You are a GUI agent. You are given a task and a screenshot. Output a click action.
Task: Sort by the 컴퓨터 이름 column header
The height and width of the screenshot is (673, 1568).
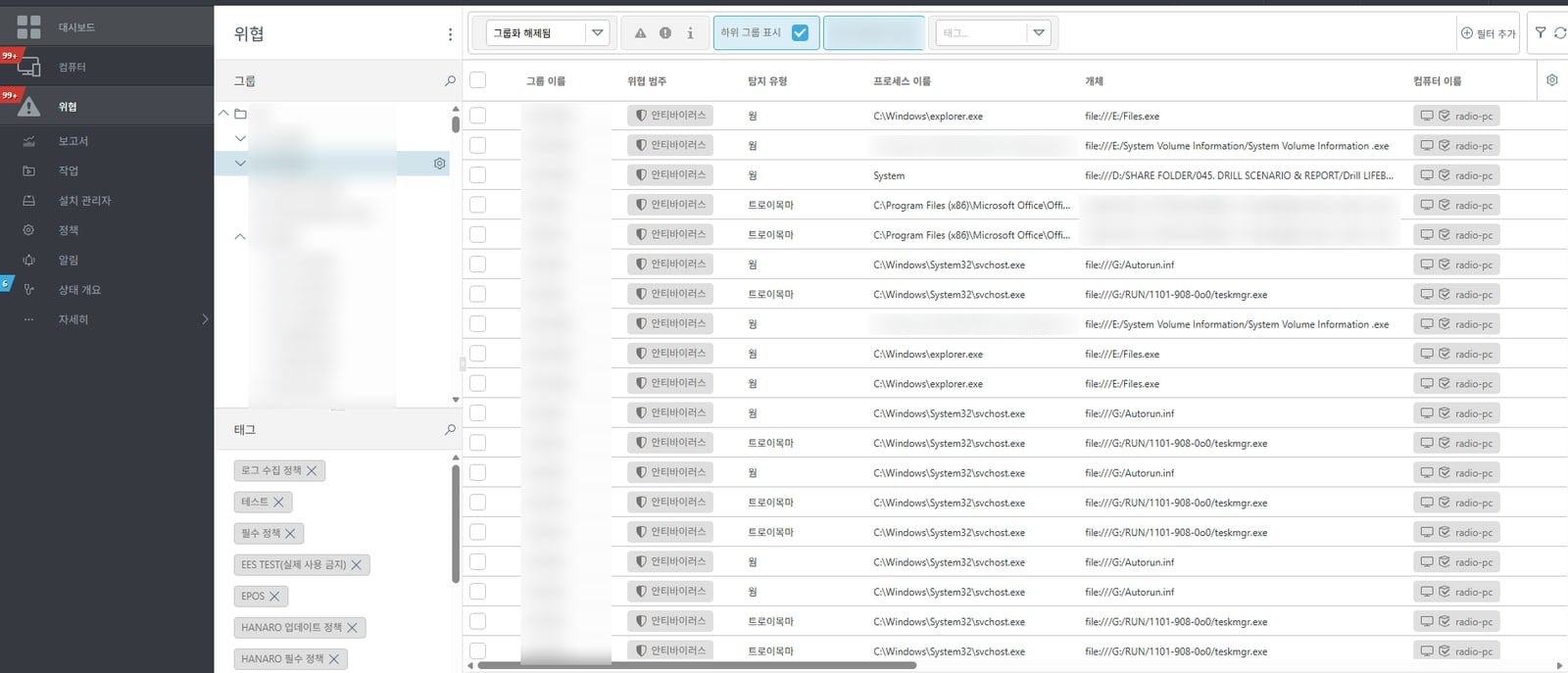pyautogui.click(x=1437, y=81)
